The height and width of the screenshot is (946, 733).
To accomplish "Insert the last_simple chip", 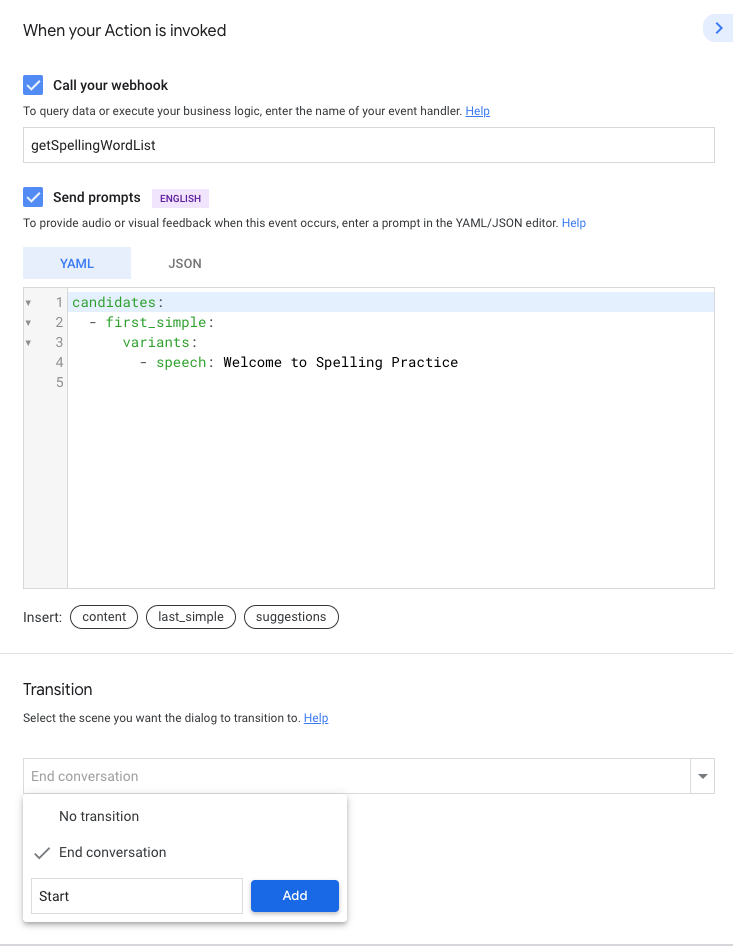I will tap(191, 617).
